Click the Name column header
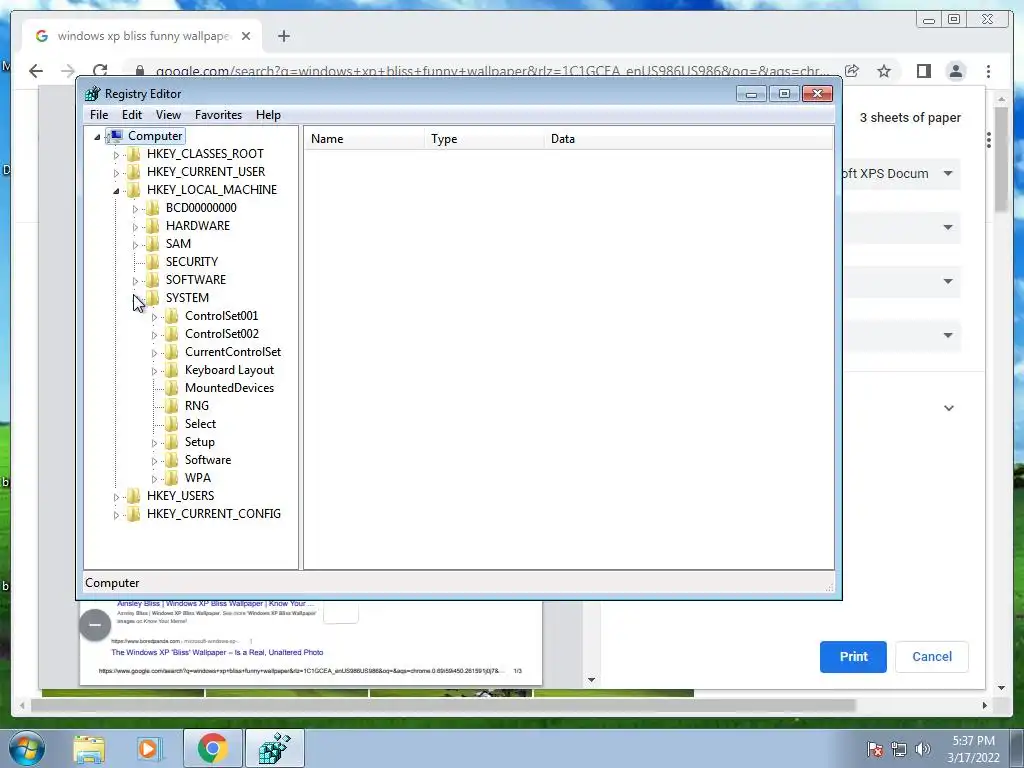The height and width of the screenshot is (768, 1024). pos(364,138)
